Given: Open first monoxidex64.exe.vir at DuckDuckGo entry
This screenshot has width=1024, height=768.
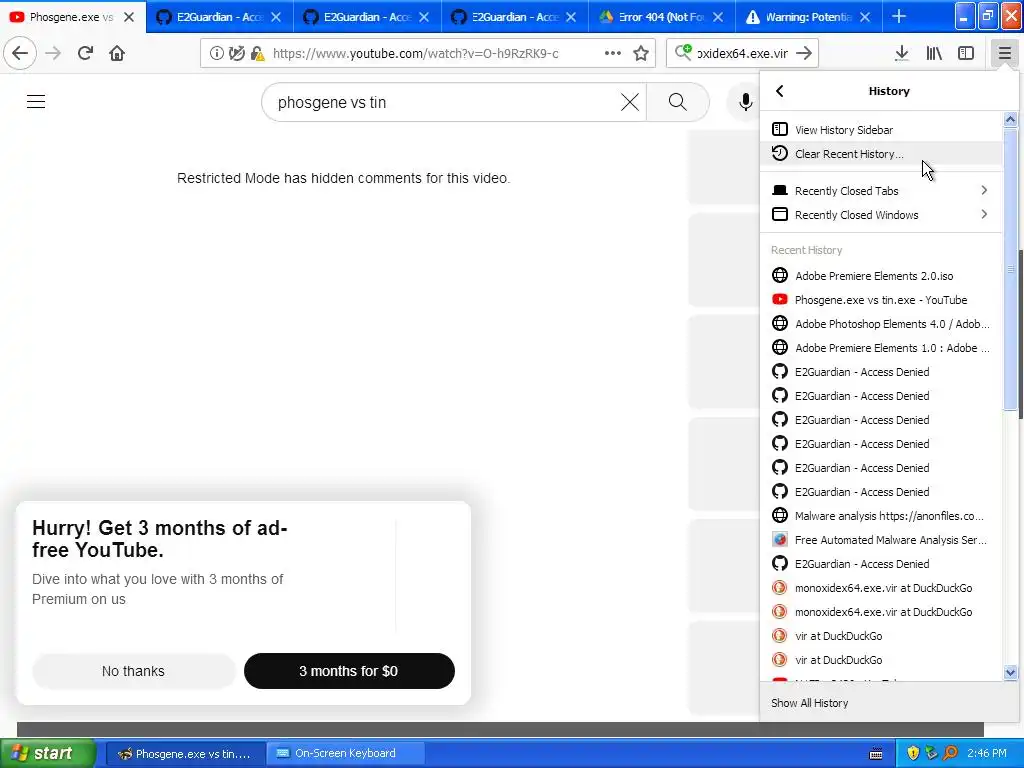Looking at the screenshot, I should pyautogui.click(x=880, y=588).
